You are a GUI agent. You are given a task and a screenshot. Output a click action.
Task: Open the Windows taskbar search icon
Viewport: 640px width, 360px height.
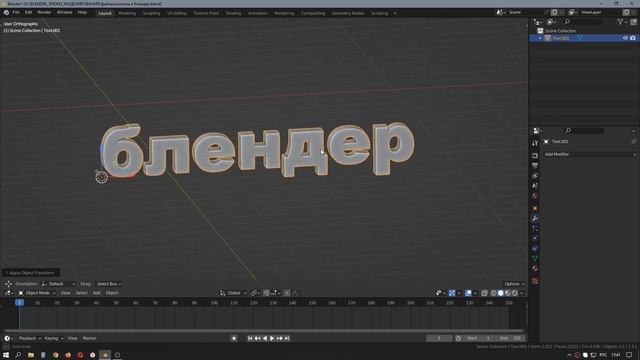18,355
